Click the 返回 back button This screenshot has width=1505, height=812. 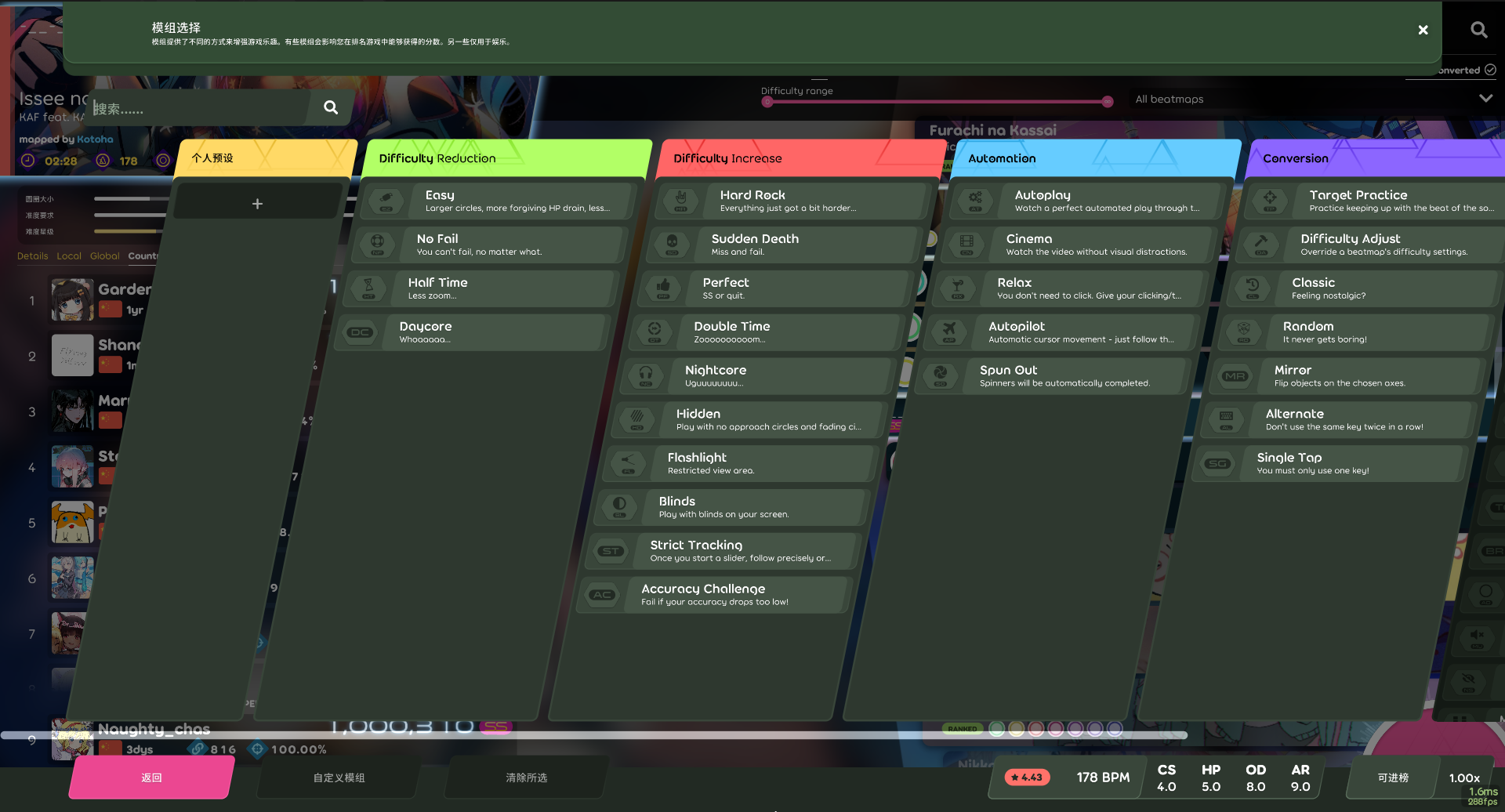[151, 778]
